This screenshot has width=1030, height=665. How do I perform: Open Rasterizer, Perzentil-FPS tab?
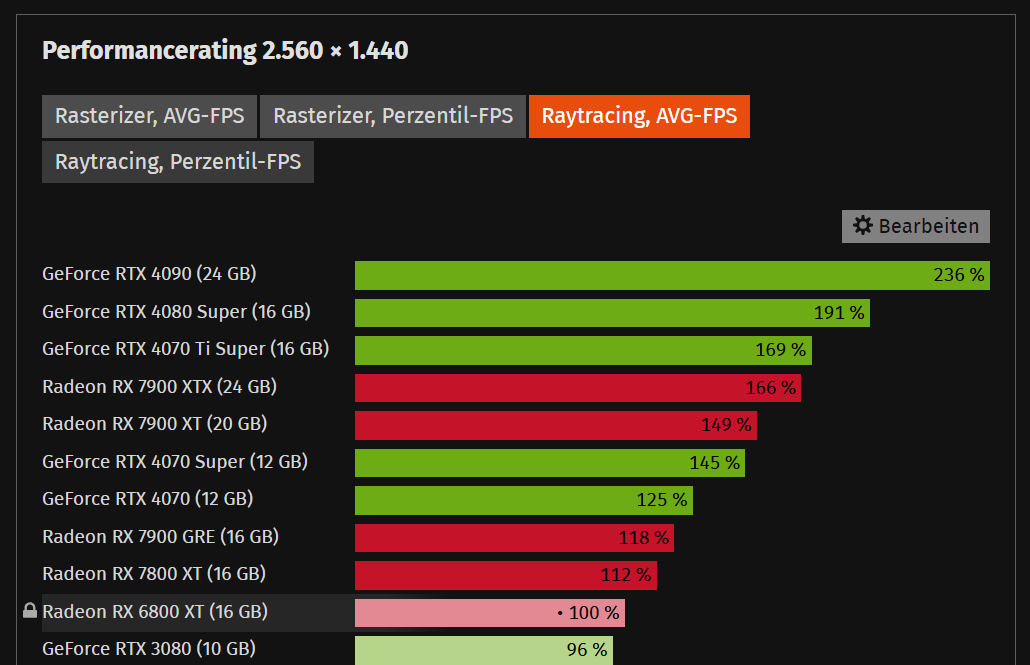(393, 116)
